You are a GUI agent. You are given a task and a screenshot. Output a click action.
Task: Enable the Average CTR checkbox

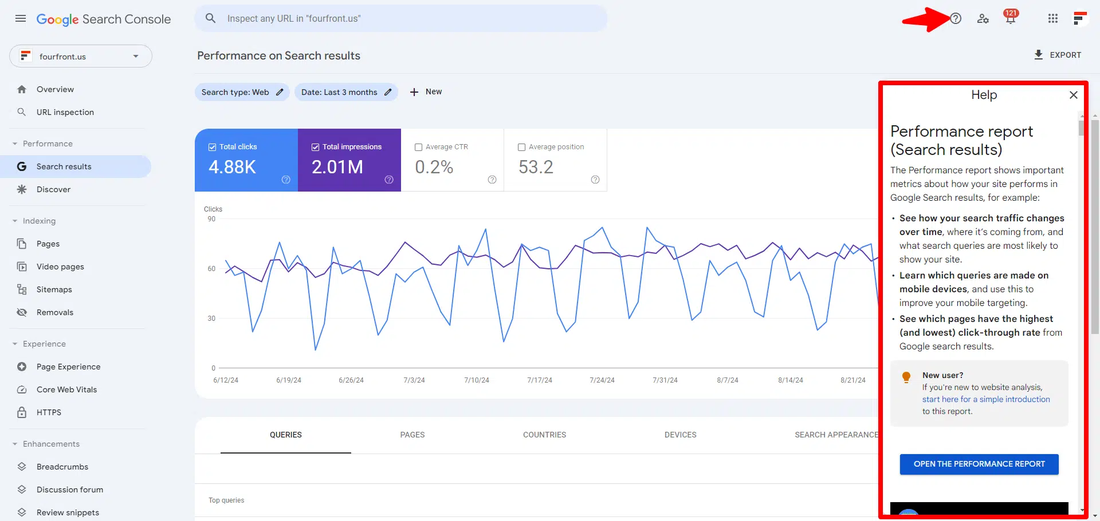pyautogui.click(x=418, y=147)
